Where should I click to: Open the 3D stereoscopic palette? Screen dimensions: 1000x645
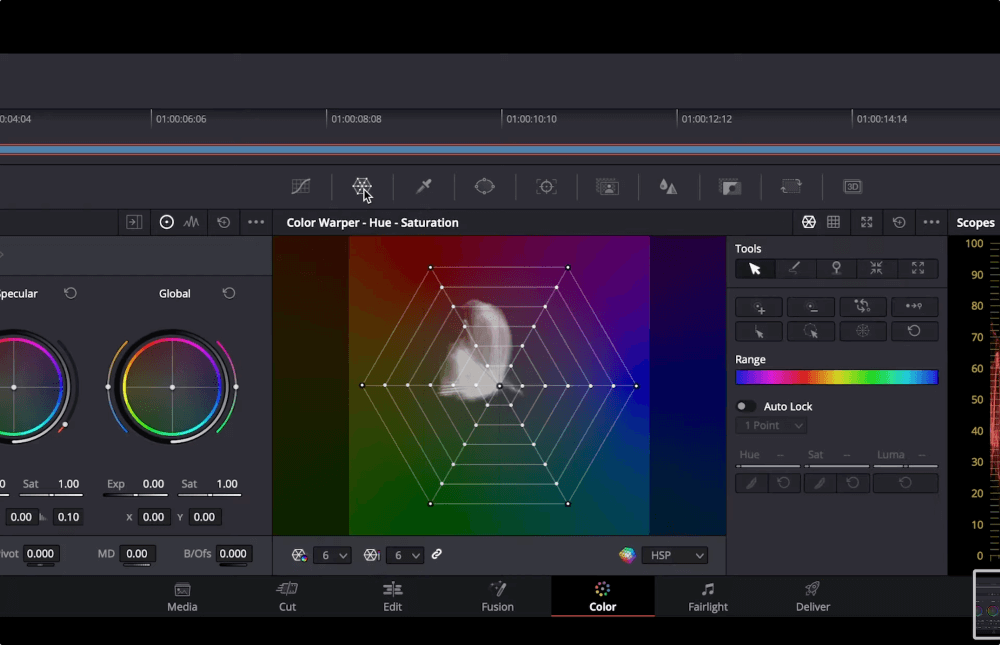pyautogui.click(x=853, y=186)
